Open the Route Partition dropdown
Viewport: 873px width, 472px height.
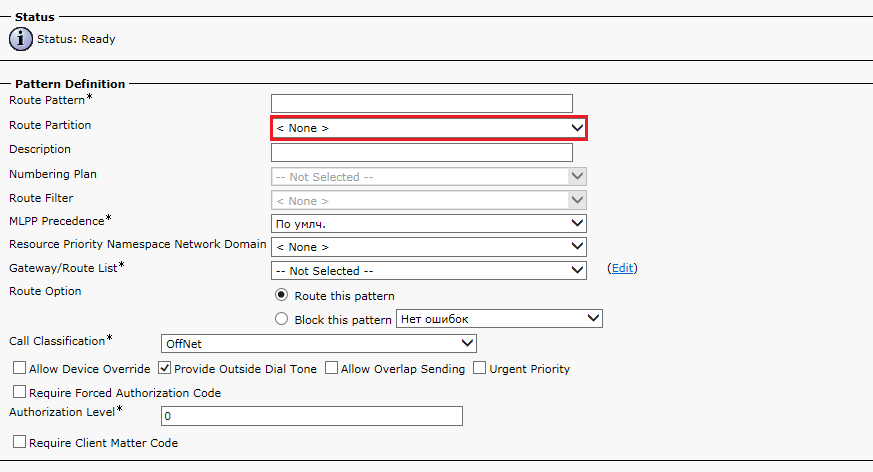(x=428, y=128)
